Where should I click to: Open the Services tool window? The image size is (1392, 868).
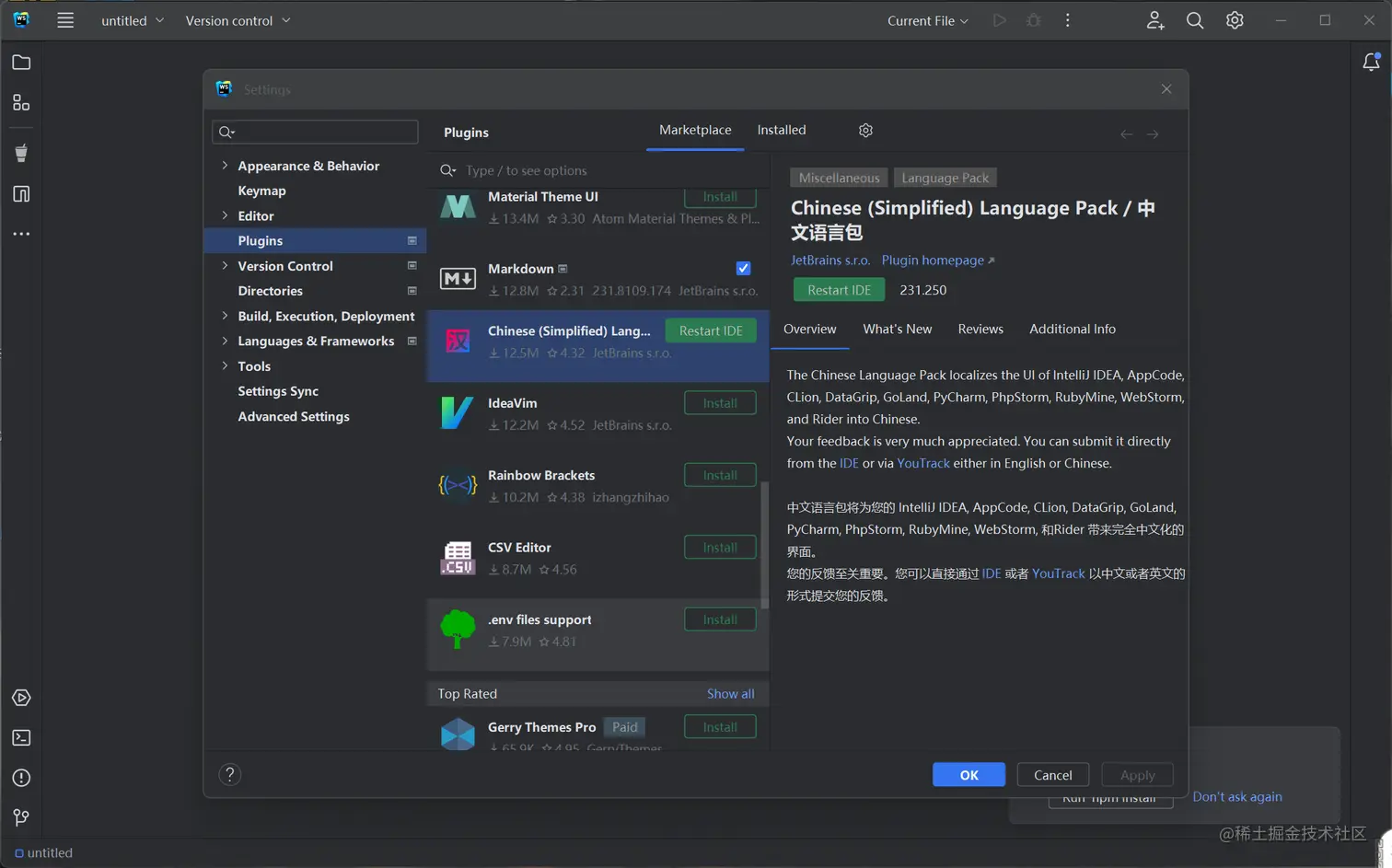tap(21, 698)
